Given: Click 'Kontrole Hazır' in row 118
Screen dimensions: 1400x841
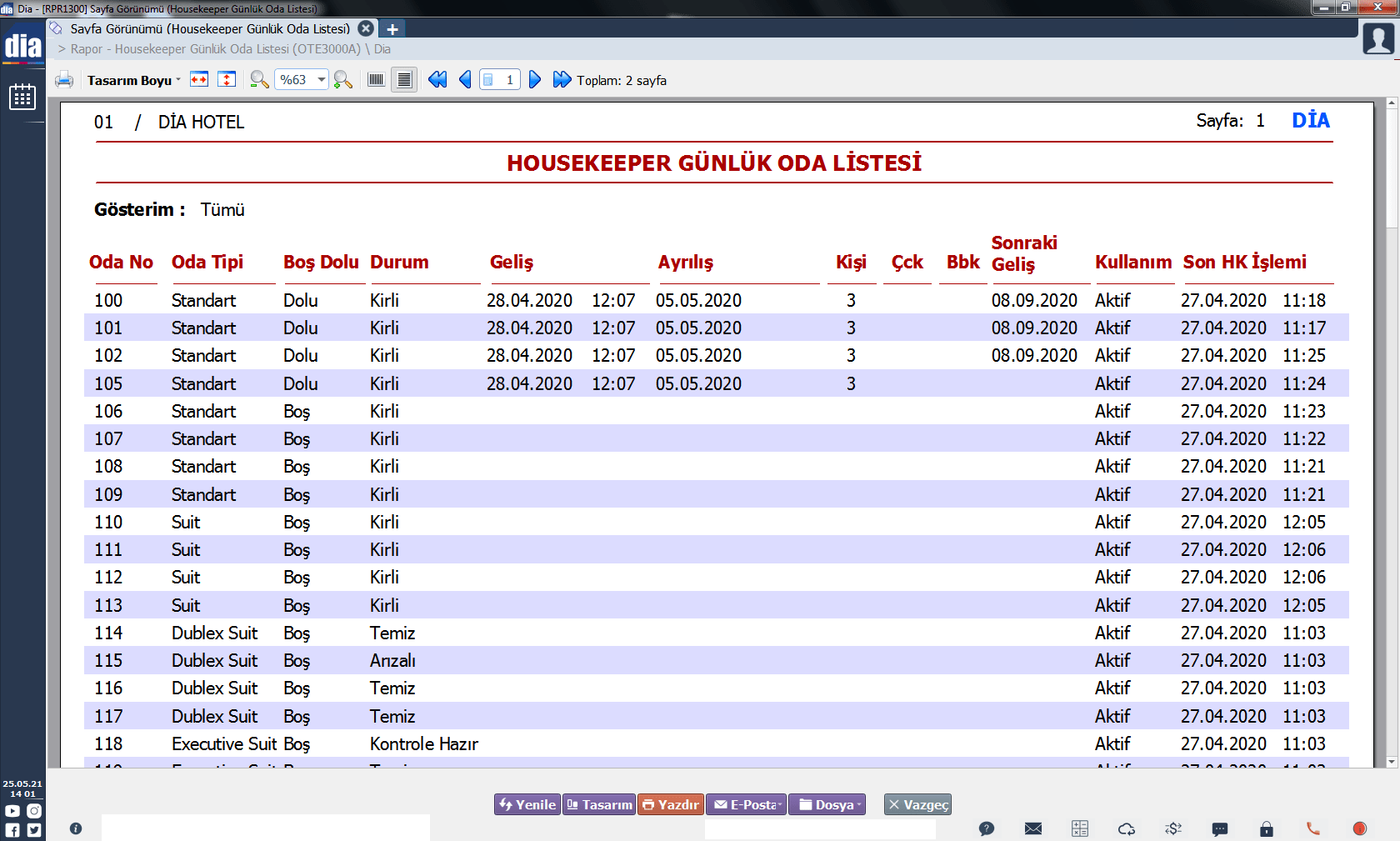Looking at the screenshot, I should [424, 744].
